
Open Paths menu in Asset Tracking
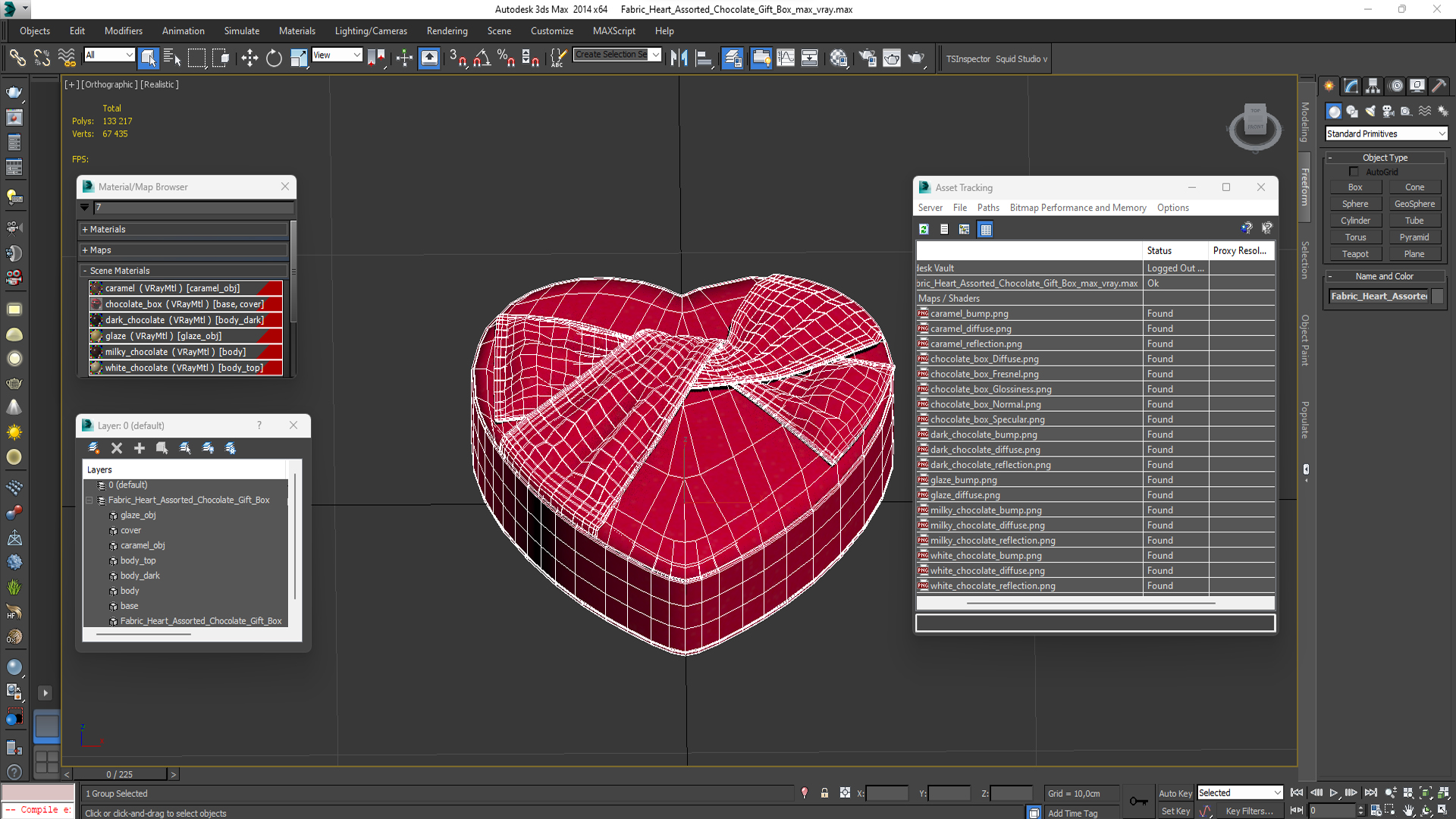point(988,208)
